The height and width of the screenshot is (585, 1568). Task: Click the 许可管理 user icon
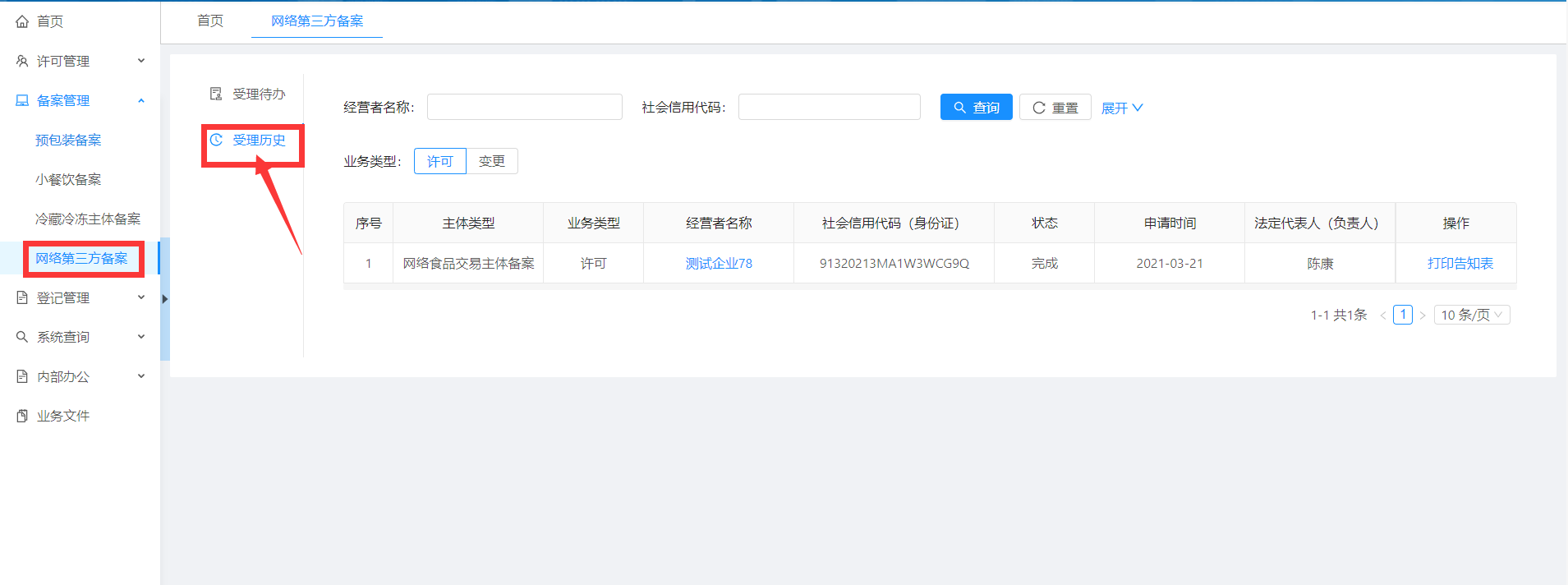coord(22,61)
